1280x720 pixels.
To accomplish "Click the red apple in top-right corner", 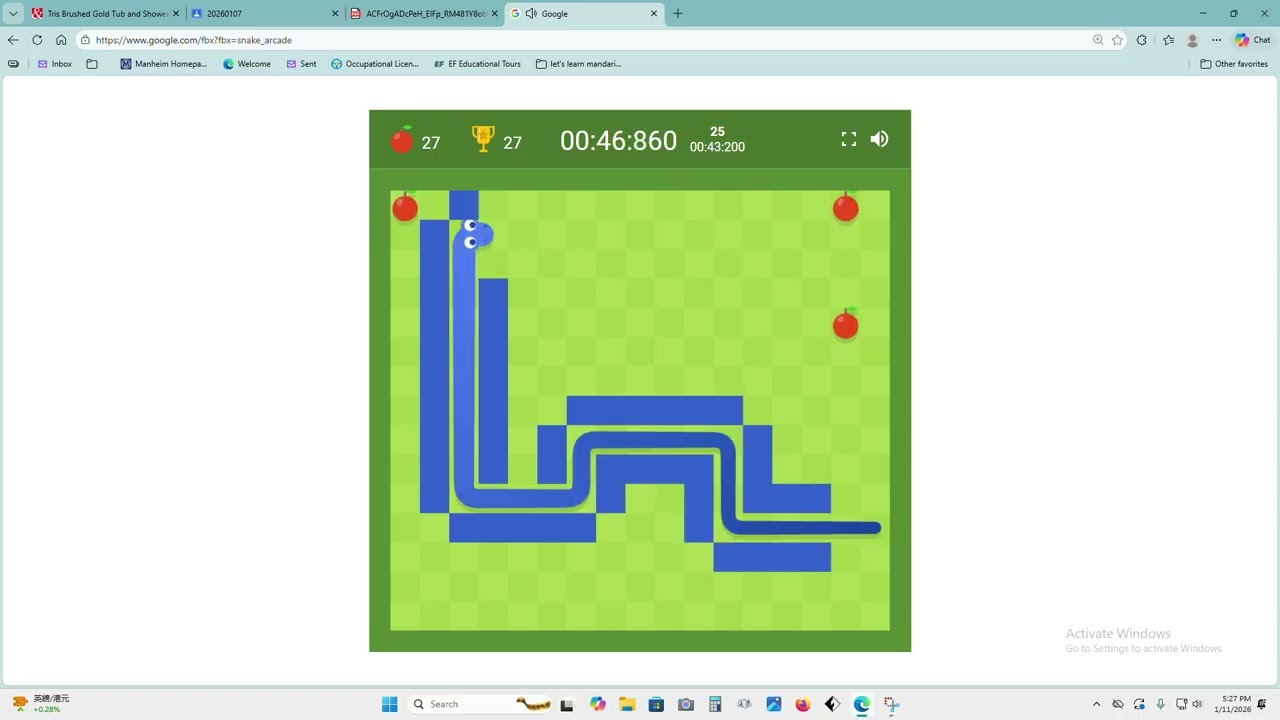I will point(845,207).
